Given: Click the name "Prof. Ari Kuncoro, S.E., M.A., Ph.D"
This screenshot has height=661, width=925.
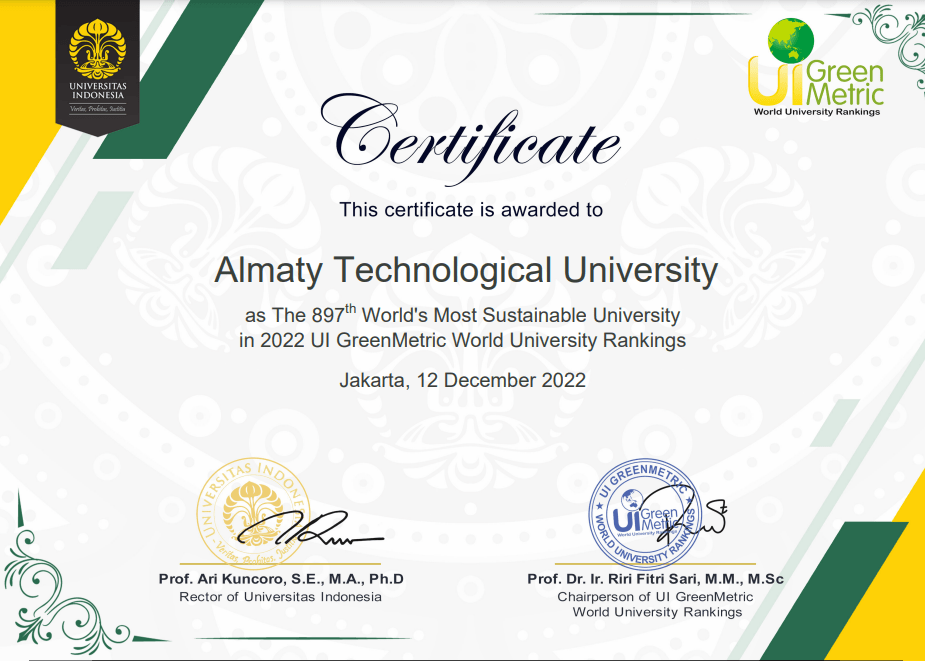Looking at the screenshot, I should 281,579.
